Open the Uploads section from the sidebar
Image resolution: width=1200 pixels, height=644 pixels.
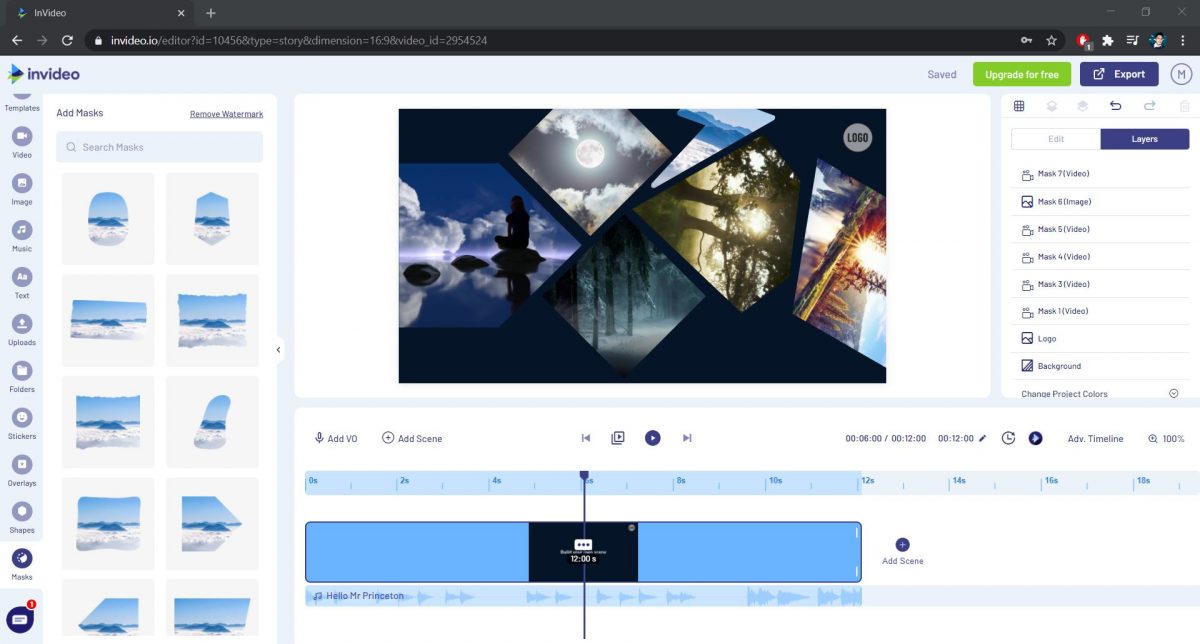[21, 329]
